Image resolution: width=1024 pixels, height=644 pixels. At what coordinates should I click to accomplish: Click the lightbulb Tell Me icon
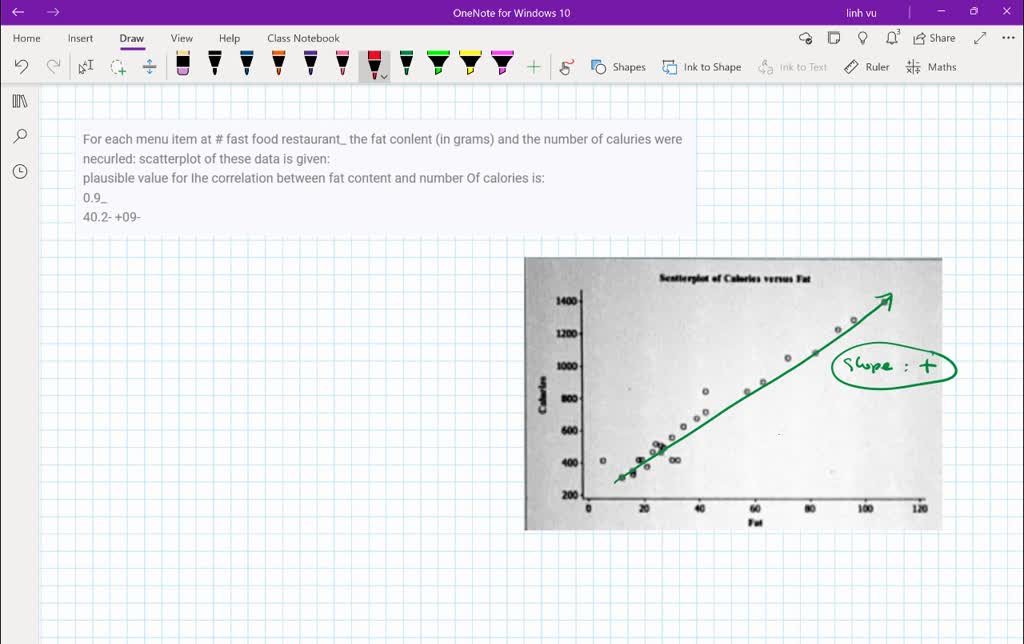[x=863, y=38]
